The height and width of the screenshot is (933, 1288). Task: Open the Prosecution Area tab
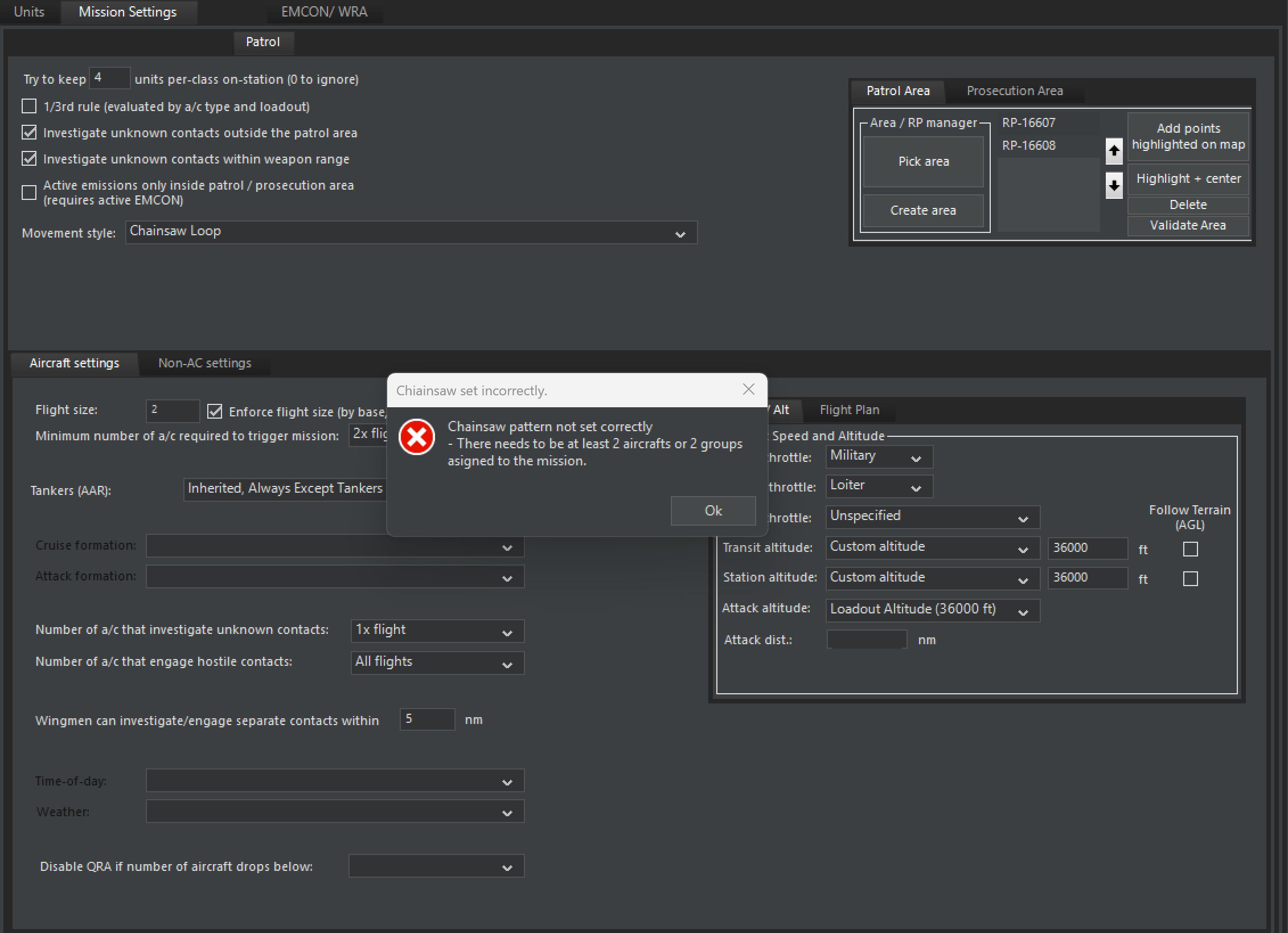click(x=1014, y=91)
